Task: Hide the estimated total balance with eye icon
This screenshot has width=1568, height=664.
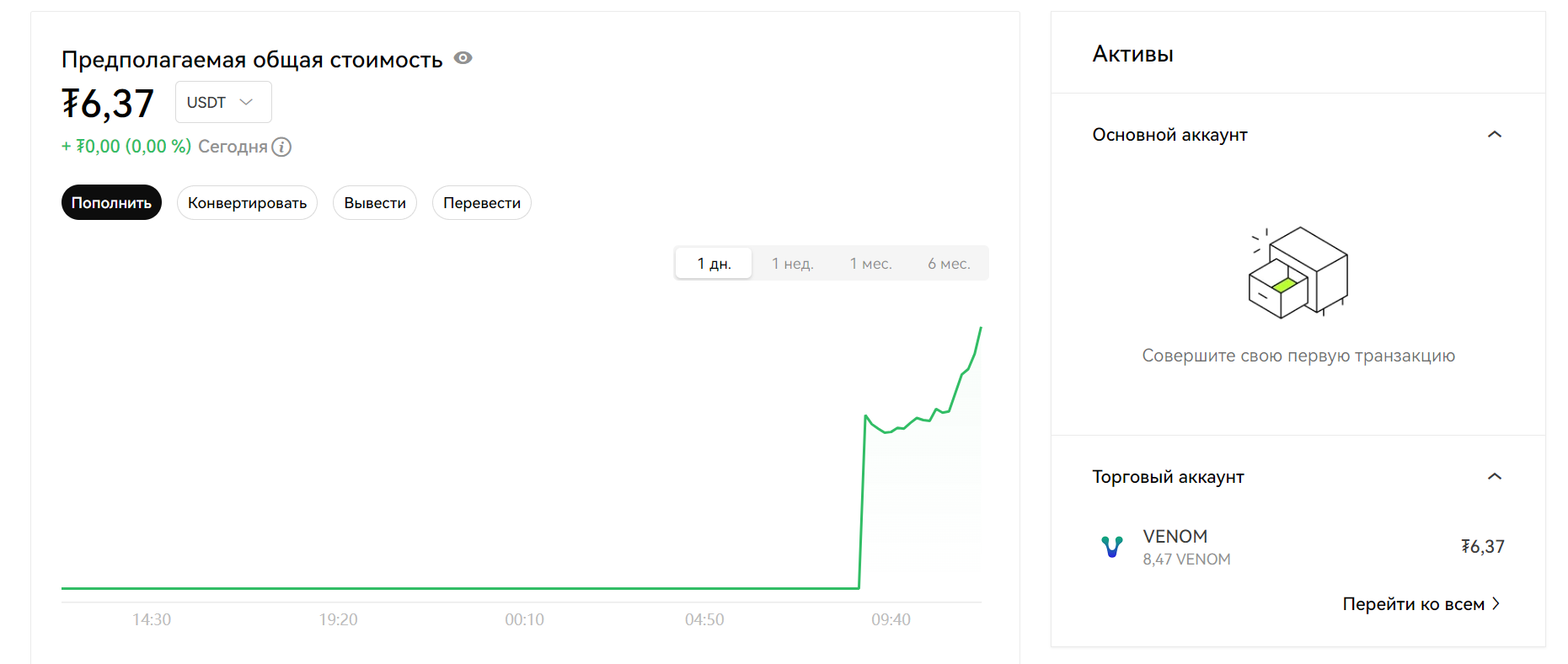Action: pos(463,58)
